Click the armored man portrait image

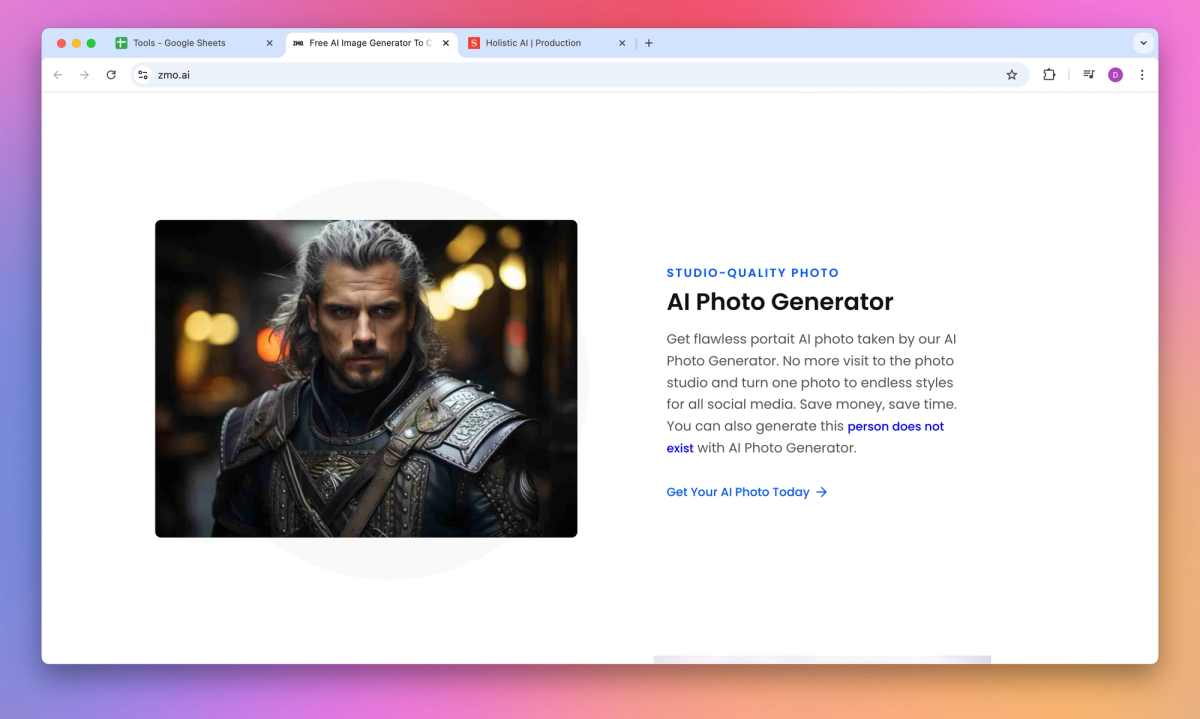pos(366,379)
